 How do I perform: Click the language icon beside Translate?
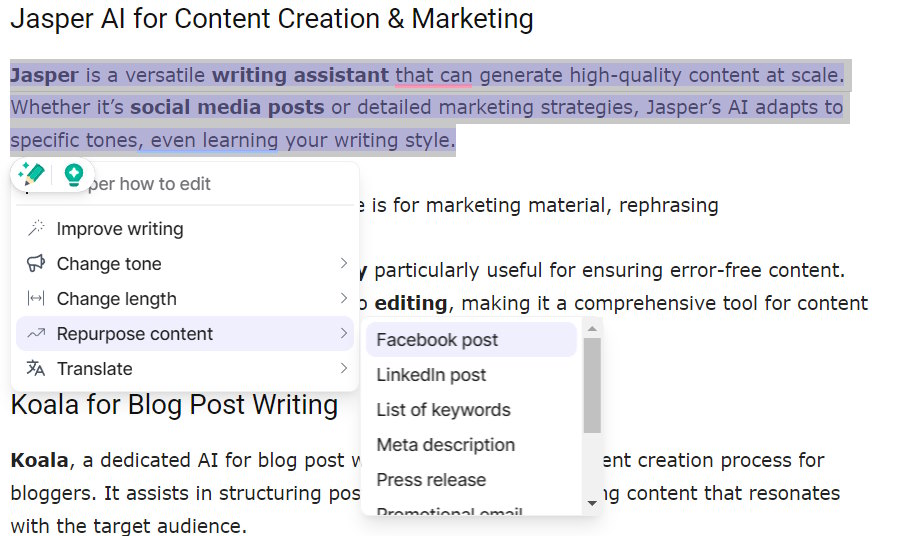coord(36,368)
